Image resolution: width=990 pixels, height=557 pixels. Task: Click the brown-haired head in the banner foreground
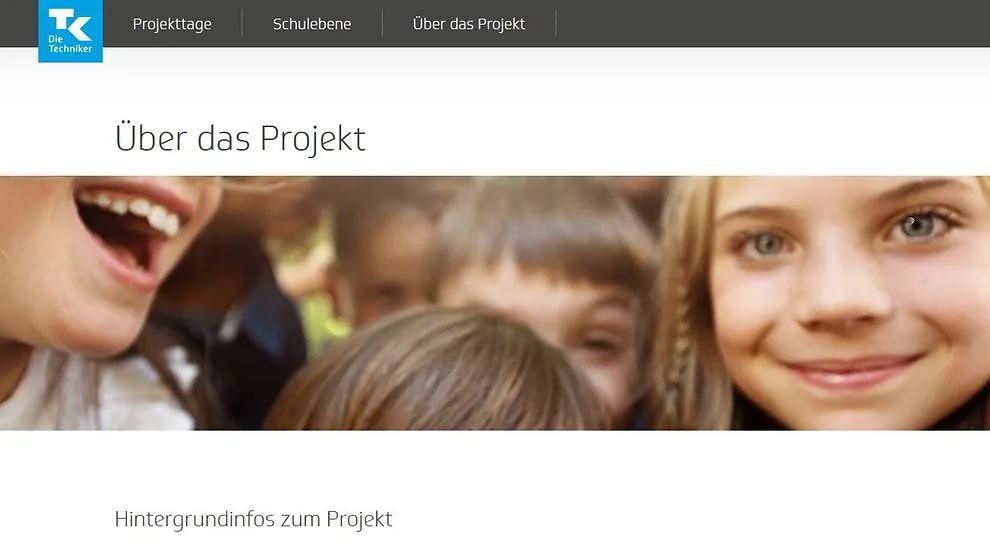436,373
